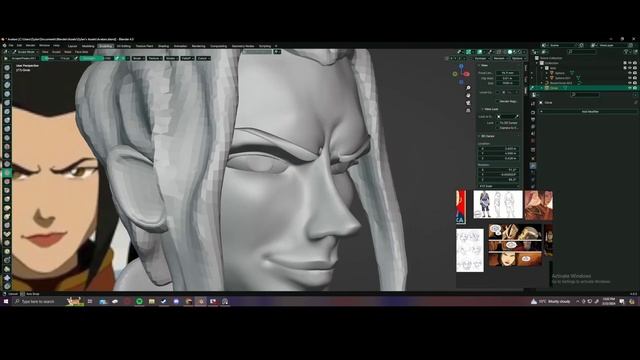Click the Blender logo menu icon
The width and height of the screenshot is (640, 360).
point(4,46)
